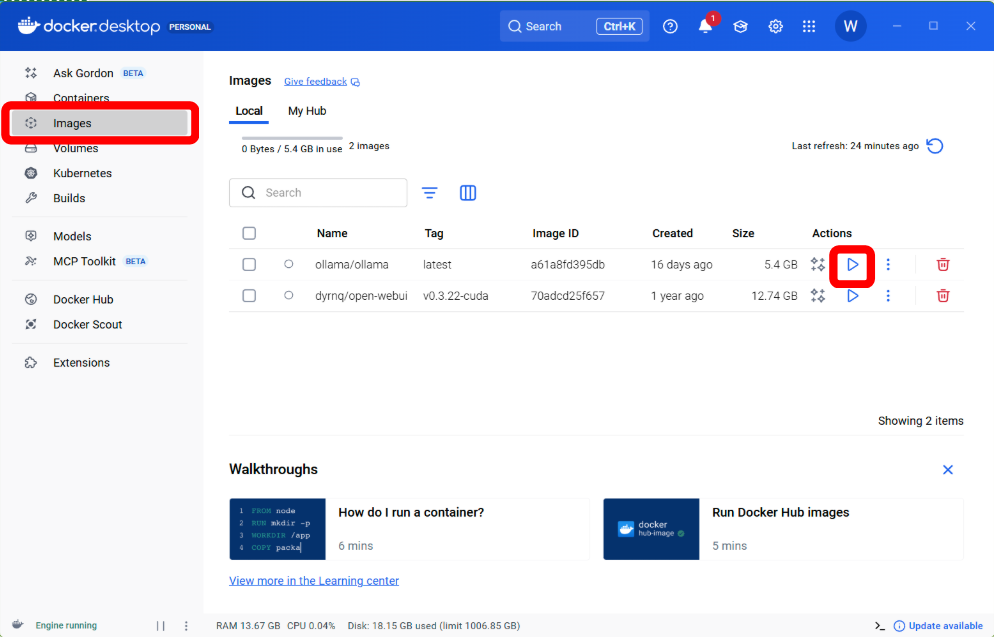Toggle the select all images checkbox
Image resolution: width=994 pixels, height=637 pixels.
coord(249,233)
